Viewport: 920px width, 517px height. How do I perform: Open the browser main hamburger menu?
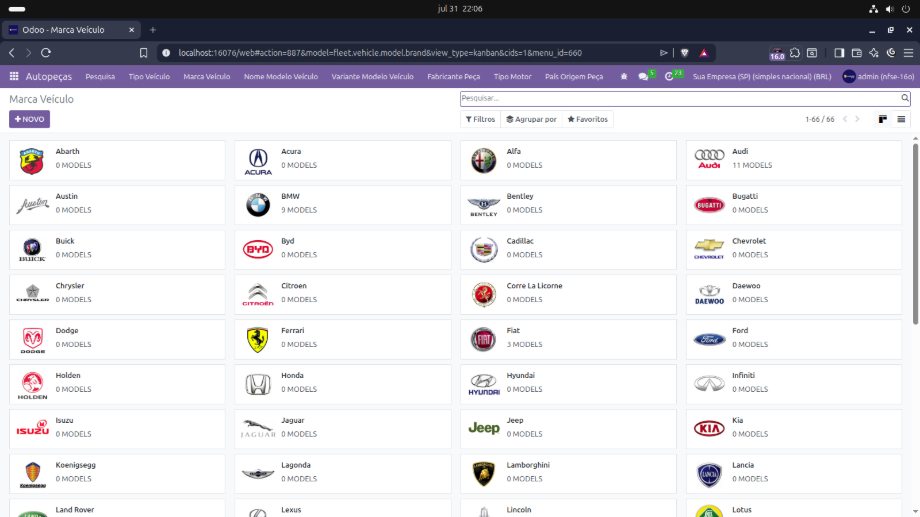coord(908,53)
